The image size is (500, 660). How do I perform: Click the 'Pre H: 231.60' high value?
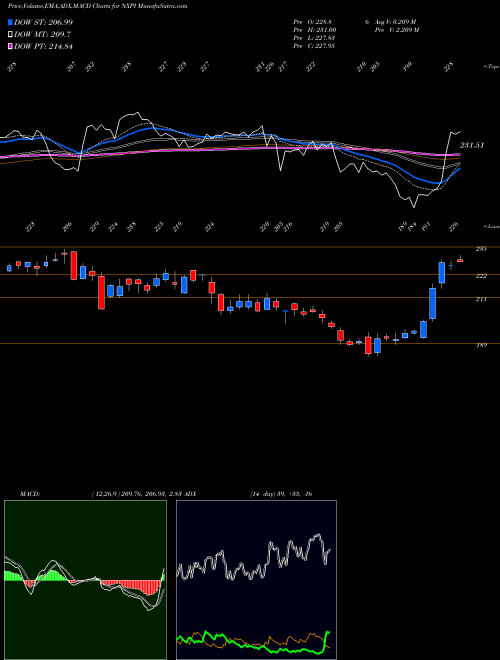314,30
